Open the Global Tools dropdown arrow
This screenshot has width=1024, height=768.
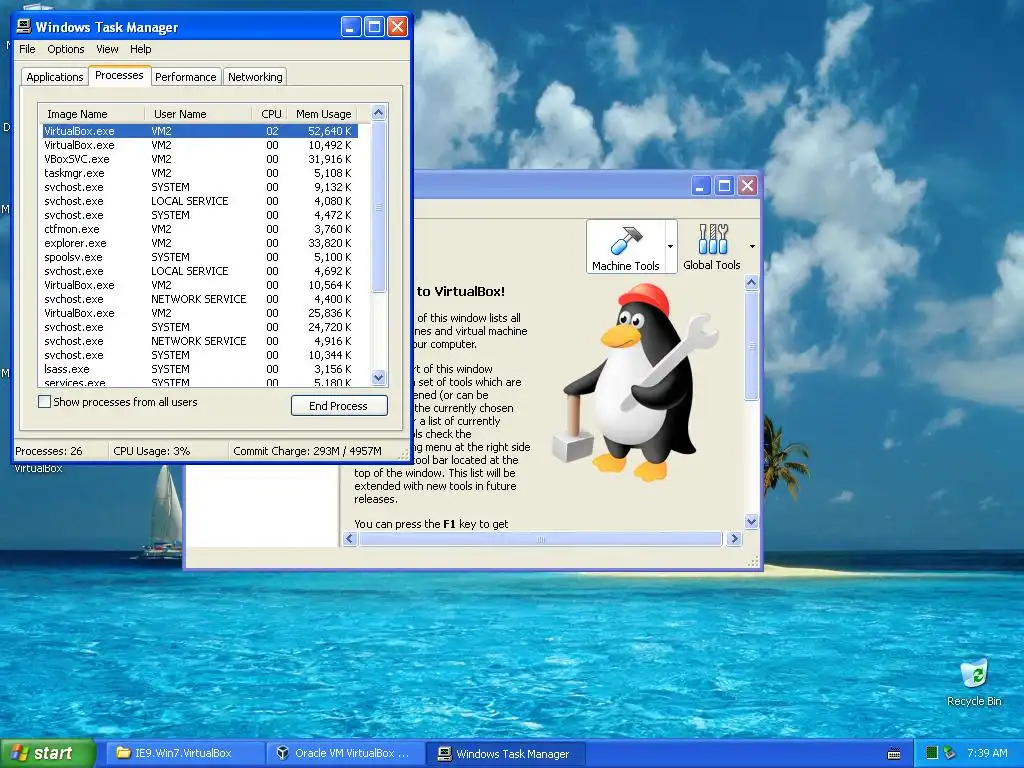pyautogui.click(x=752, y=246)
